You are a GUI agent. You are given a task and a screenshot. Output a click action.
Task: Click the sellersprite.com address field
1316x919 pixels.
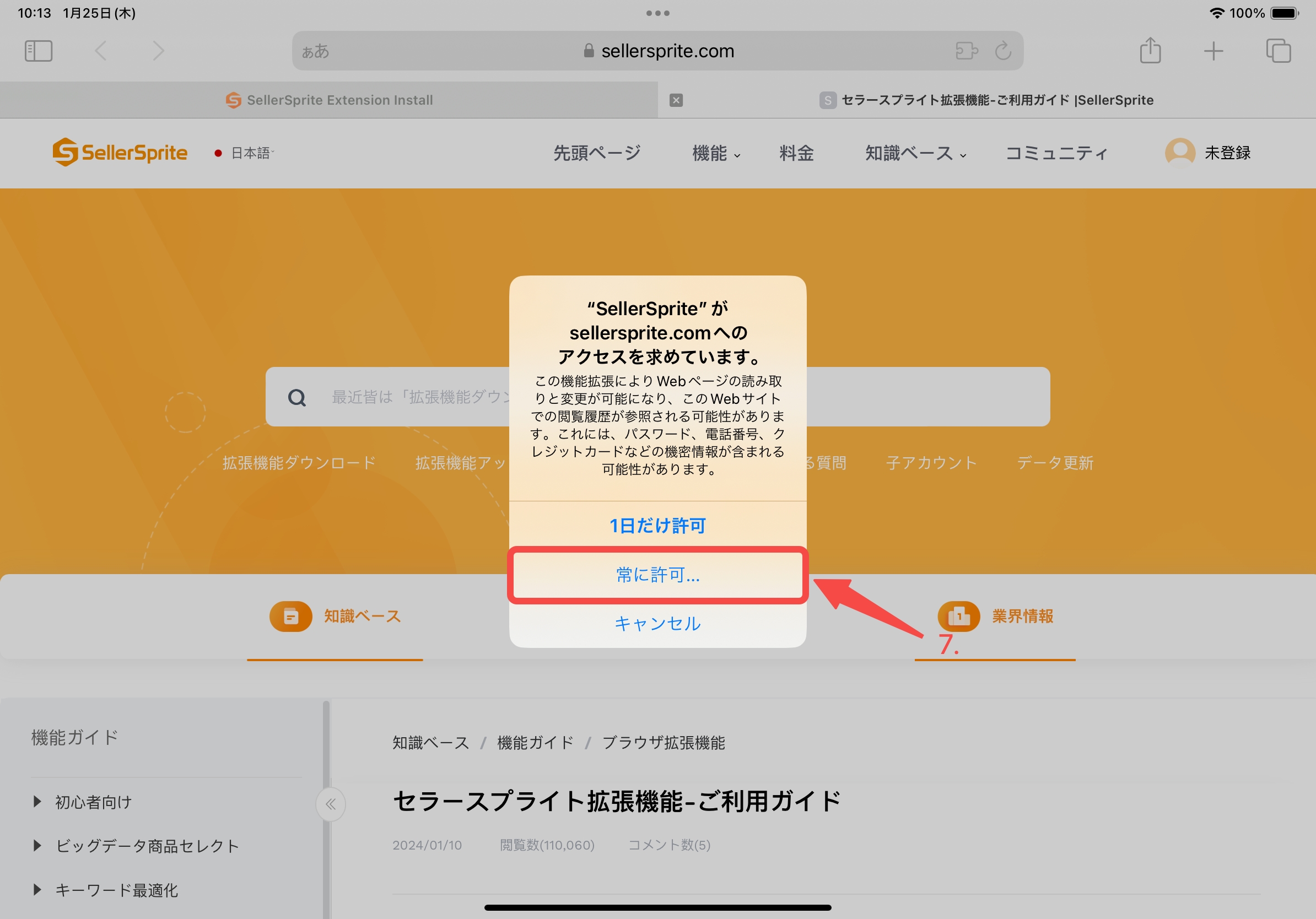coord(658,51)
